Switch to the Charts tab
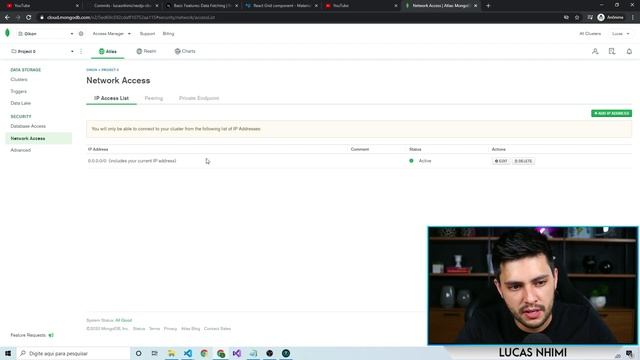Viewport: 640px width, 360px height. (x=185, y=51)
